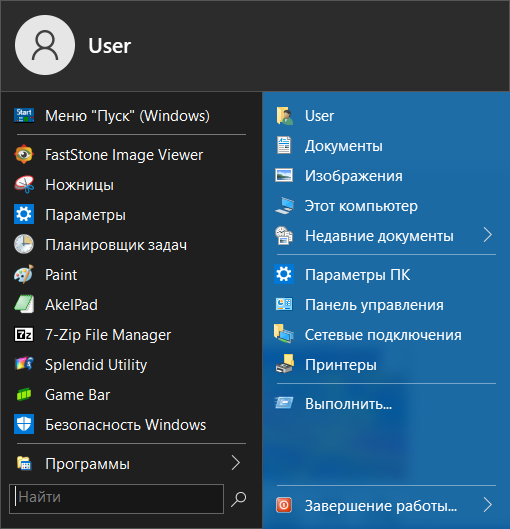This screenshot has height=529, width=510.
Task: Launch Splendid Utility icon
Action: click(24, 364)
